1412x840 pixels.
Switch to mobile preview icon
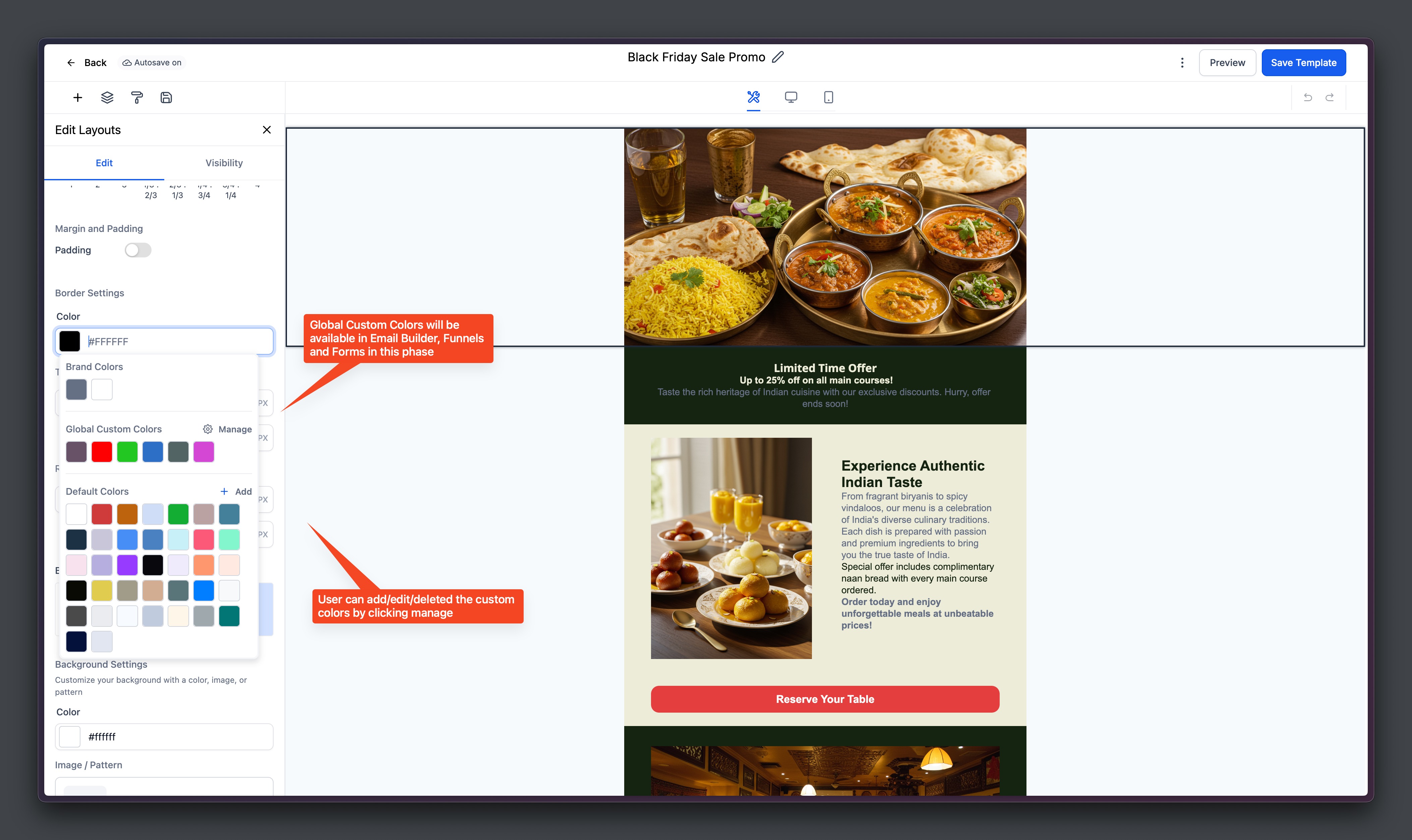828,97
